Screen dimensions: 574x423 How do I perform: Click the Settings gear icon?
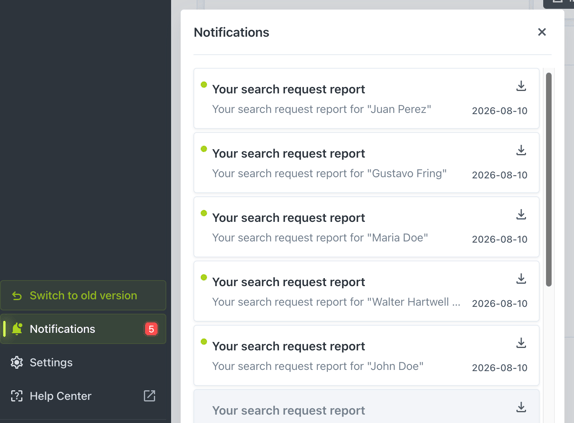pyautogui.click(x=17, y=362)
